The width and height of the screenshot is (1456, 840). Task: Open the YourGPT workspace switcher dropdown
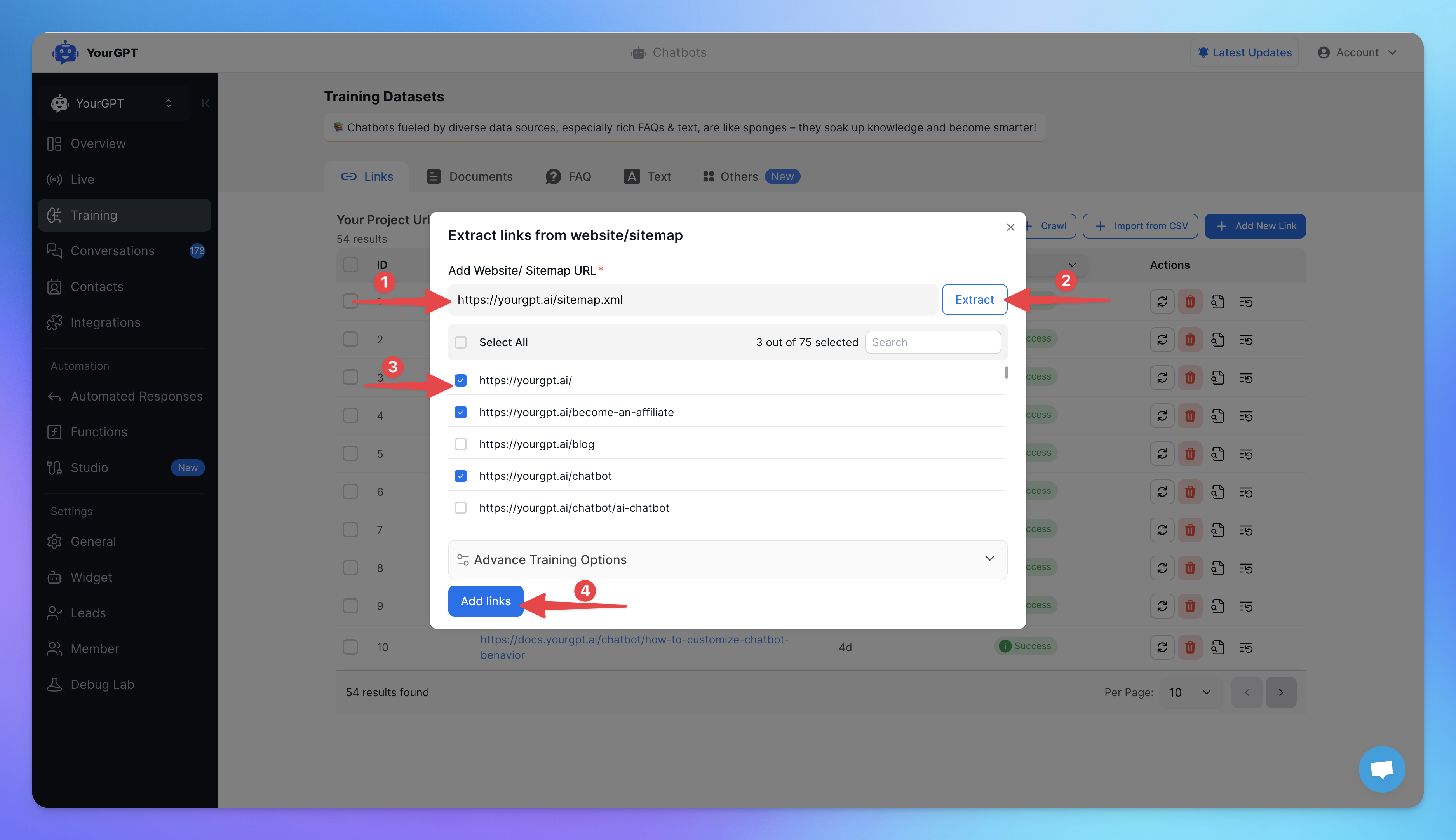[x=169, y=103]
